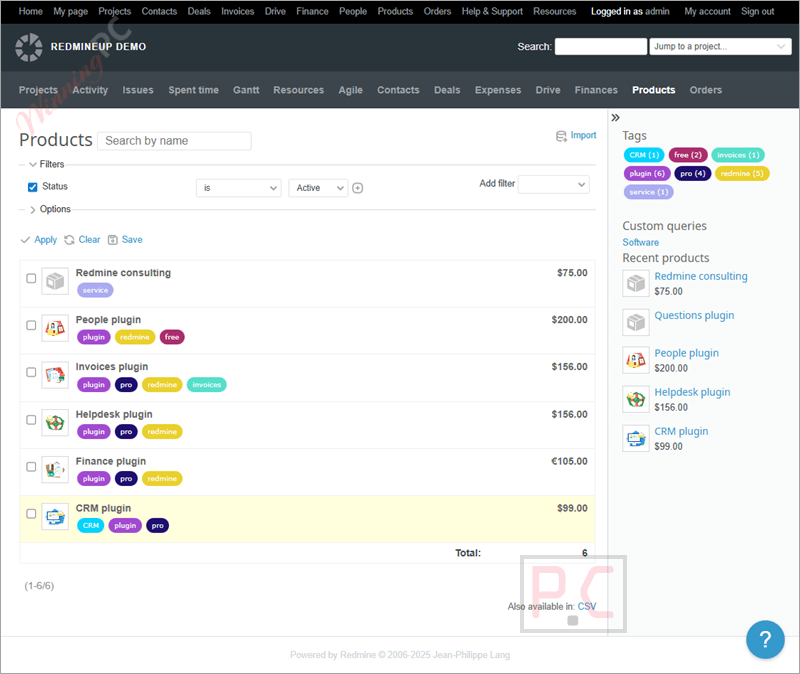The image size is (800, 674).
Task: Filter by the CRM (1) tag in sidebar
Action: pos(644,155)
